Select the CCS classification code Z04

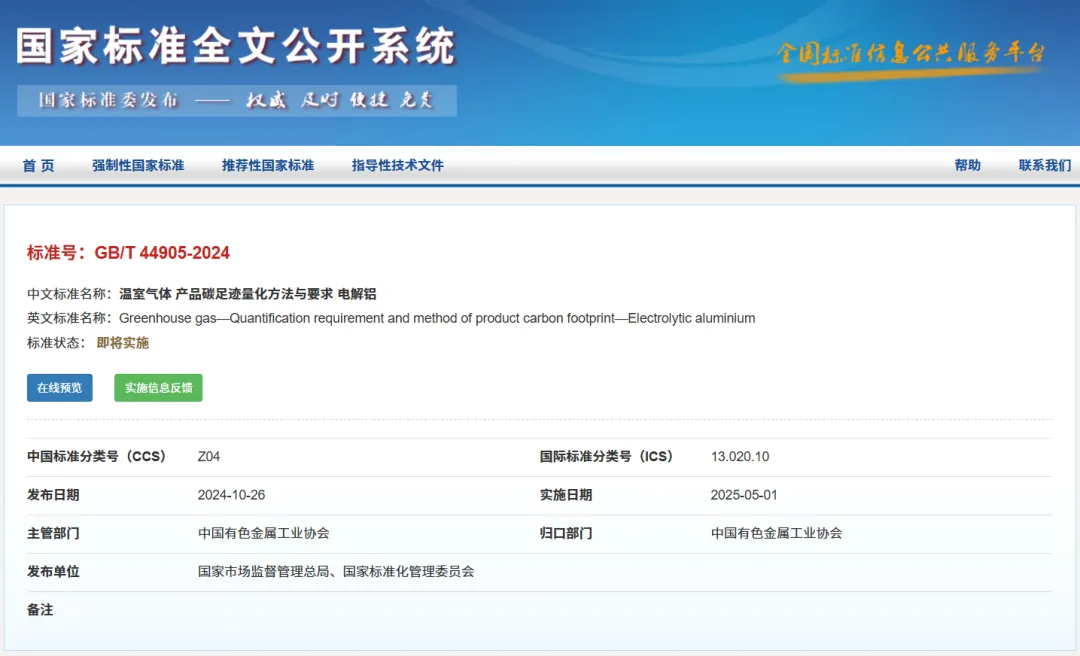(x=208, y=455)
